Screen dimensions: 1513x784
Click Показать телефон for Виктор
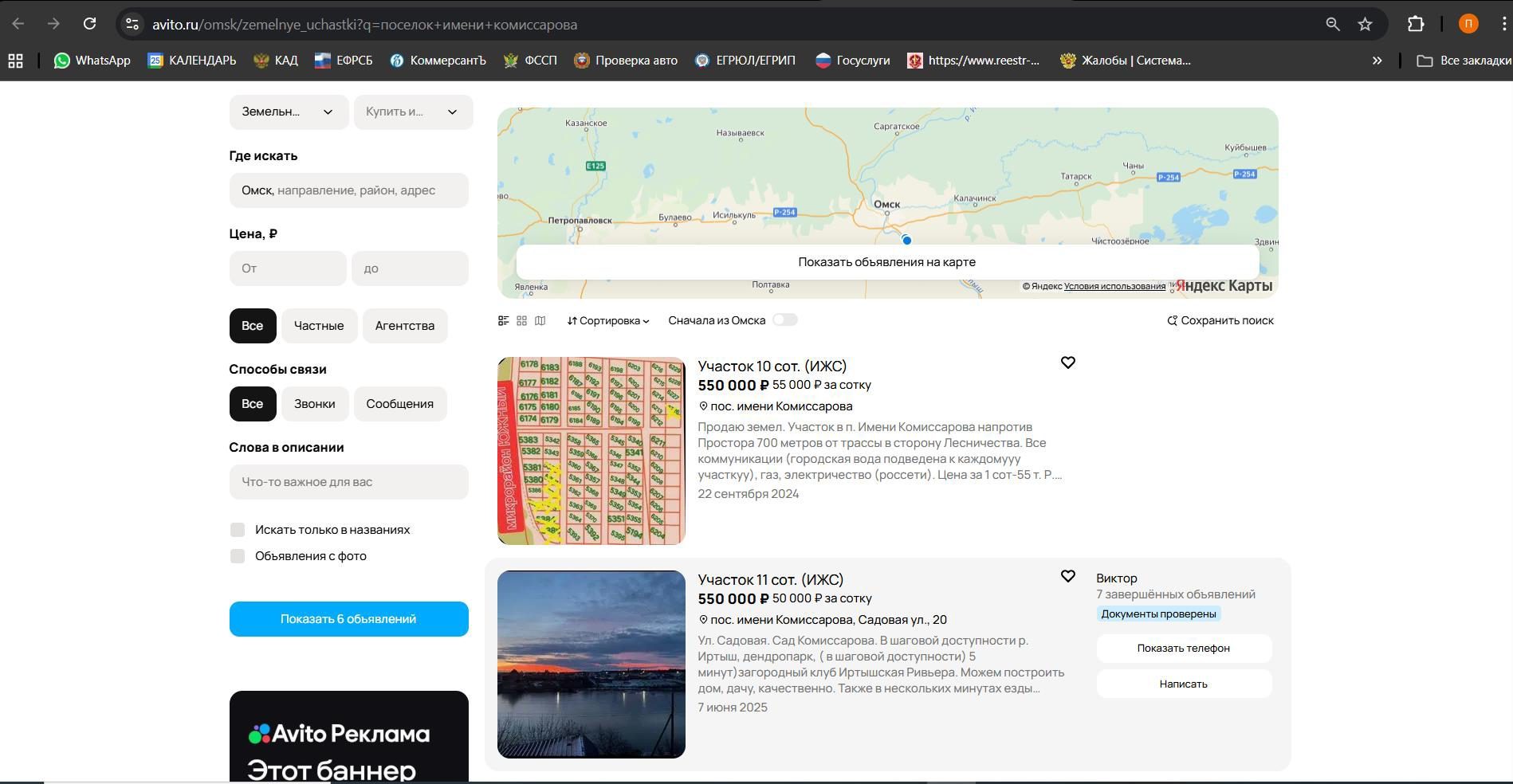(1184, 649)
